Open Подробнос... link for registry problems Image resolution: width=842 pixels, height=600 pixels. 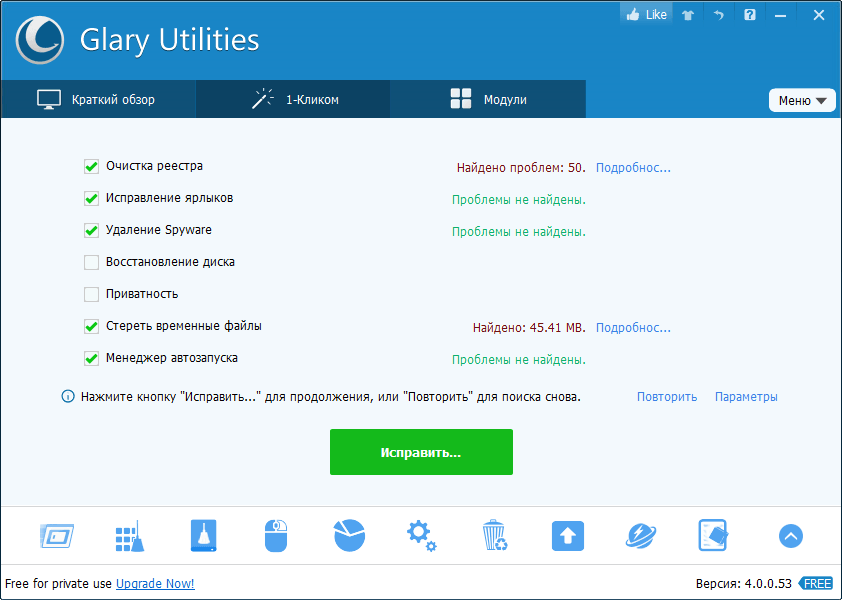(633, 168)
